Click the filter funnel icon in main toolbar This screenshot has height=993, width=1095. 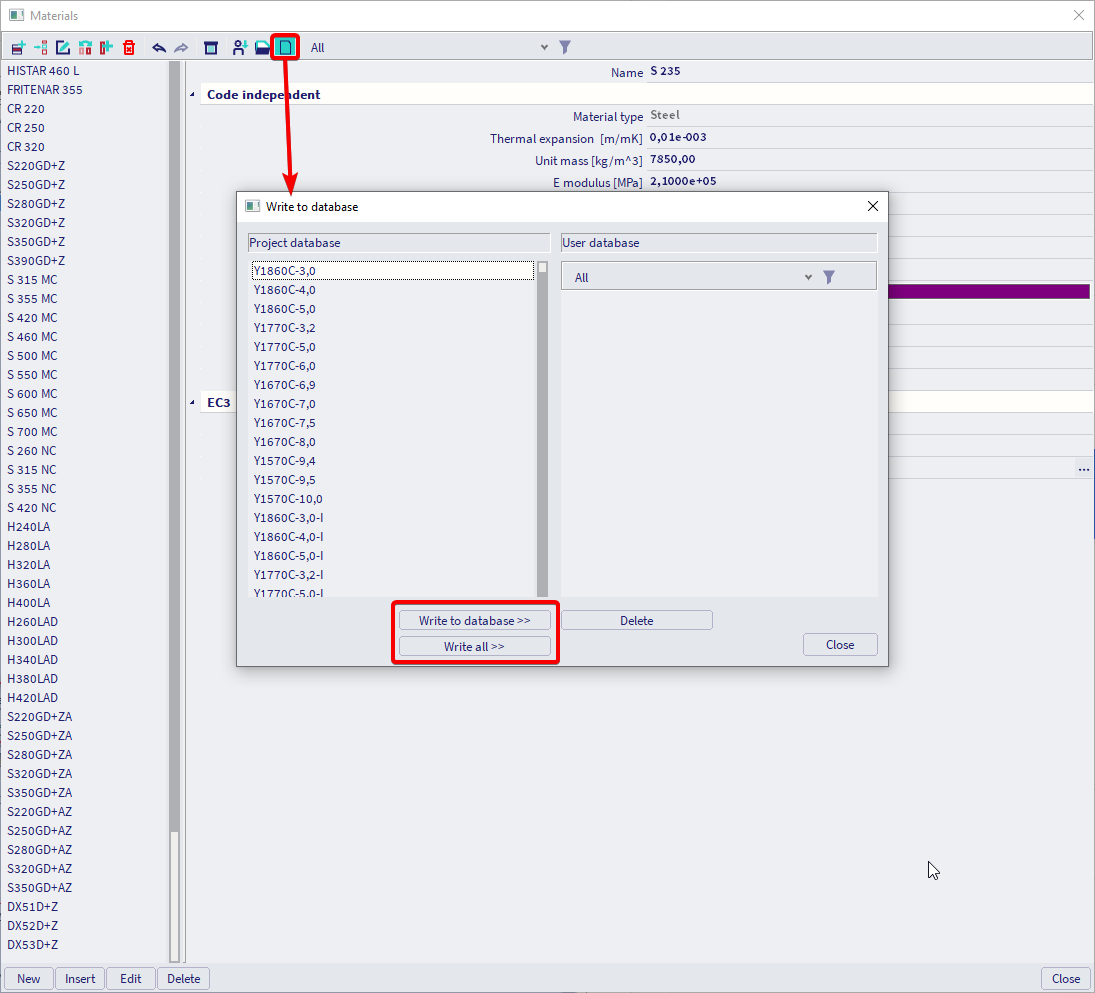coord(565,47)
